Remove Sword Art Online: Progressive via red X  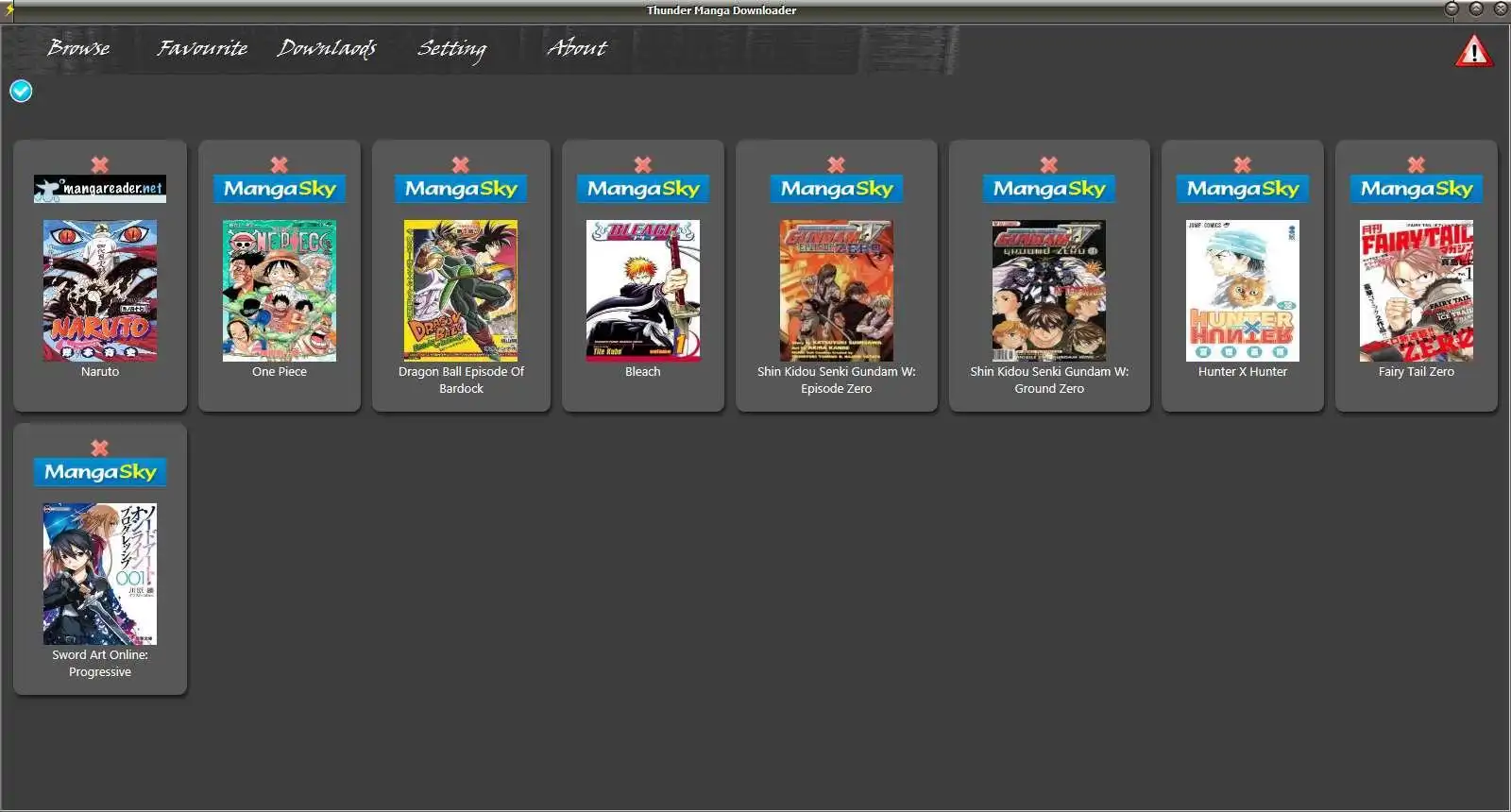(x=100, y=448)
